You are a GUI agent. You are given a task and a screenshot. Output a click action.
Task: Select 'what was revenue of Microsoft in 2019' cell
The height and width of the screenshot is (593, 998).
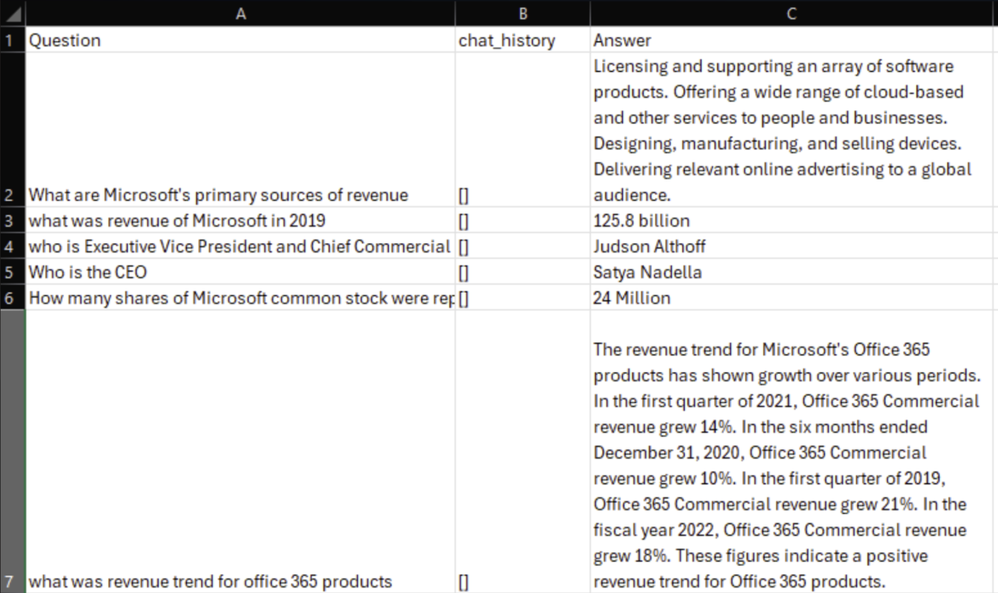click(241, 220)
